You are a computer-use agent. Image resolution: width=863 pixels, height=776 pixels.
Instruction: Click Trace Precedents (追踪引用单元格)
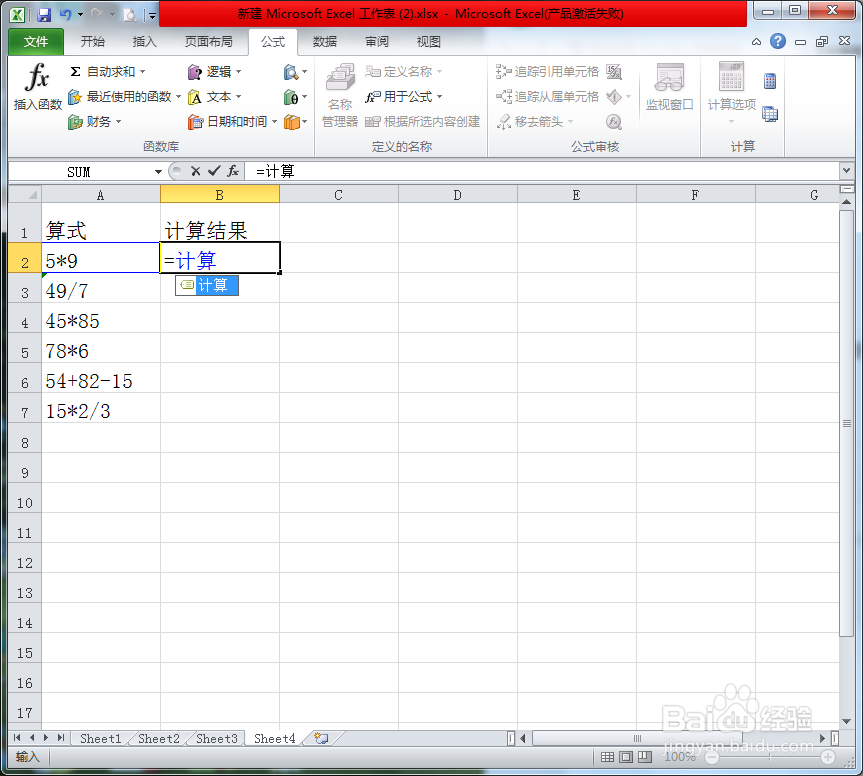(x=547, y=72)
